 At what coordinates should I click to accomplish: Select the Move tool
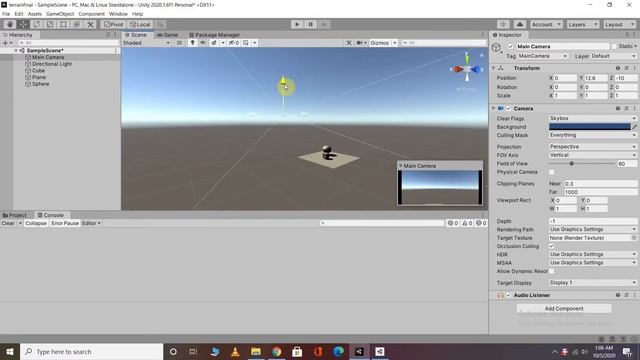(23, 24)
